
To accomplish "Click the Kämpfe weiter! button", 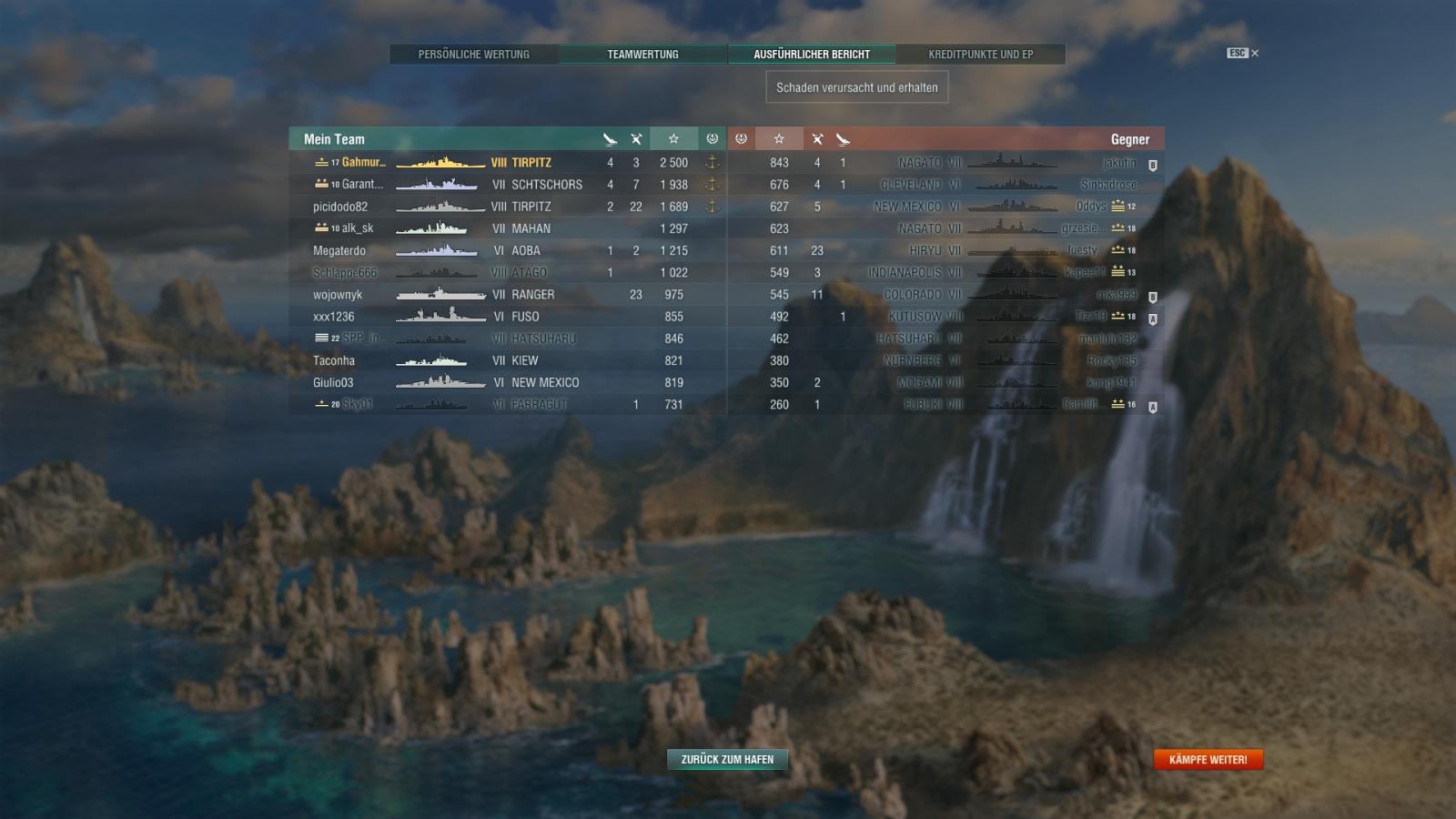I will click(1208, 759).
